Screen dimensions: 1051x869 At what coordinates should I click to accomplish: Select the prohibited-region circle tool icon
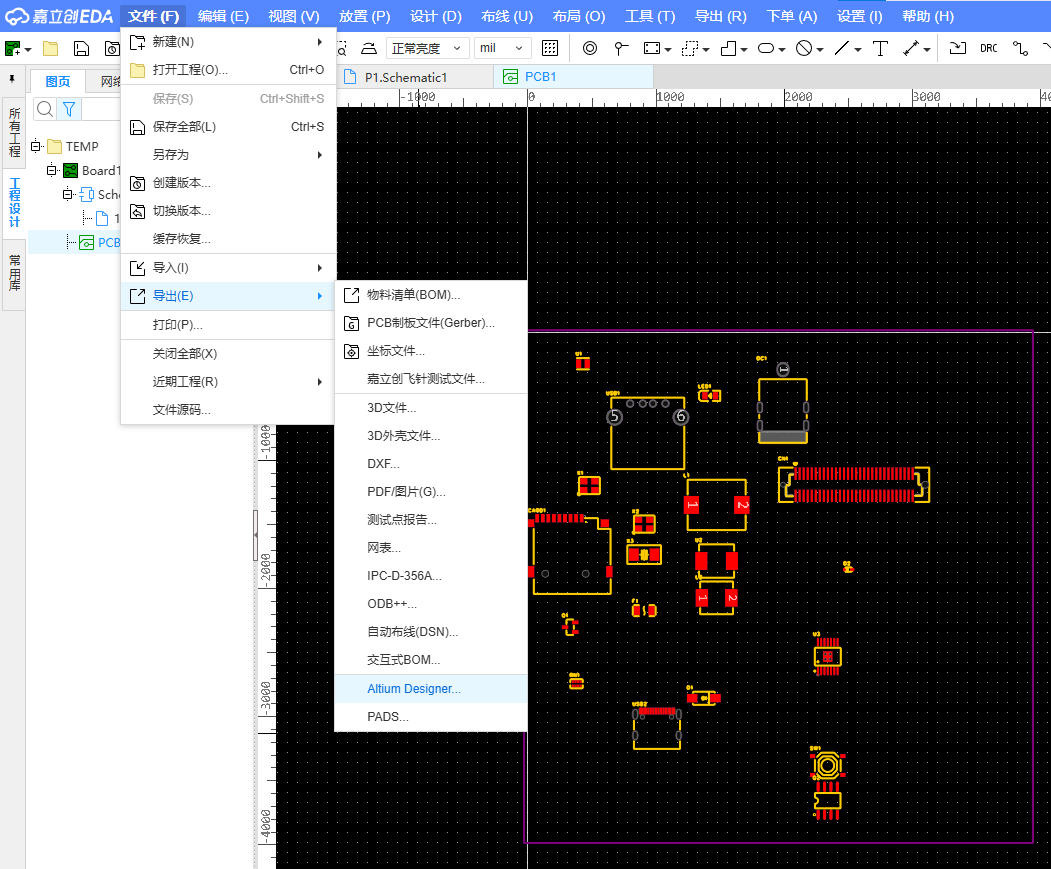(804, 48)
